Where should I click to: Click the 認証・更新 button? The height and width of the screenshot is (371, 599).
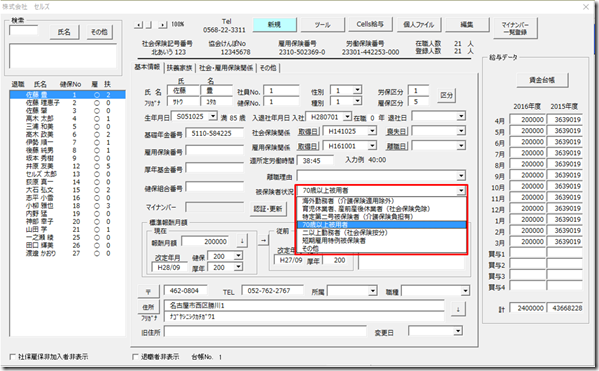coord(268,209)
